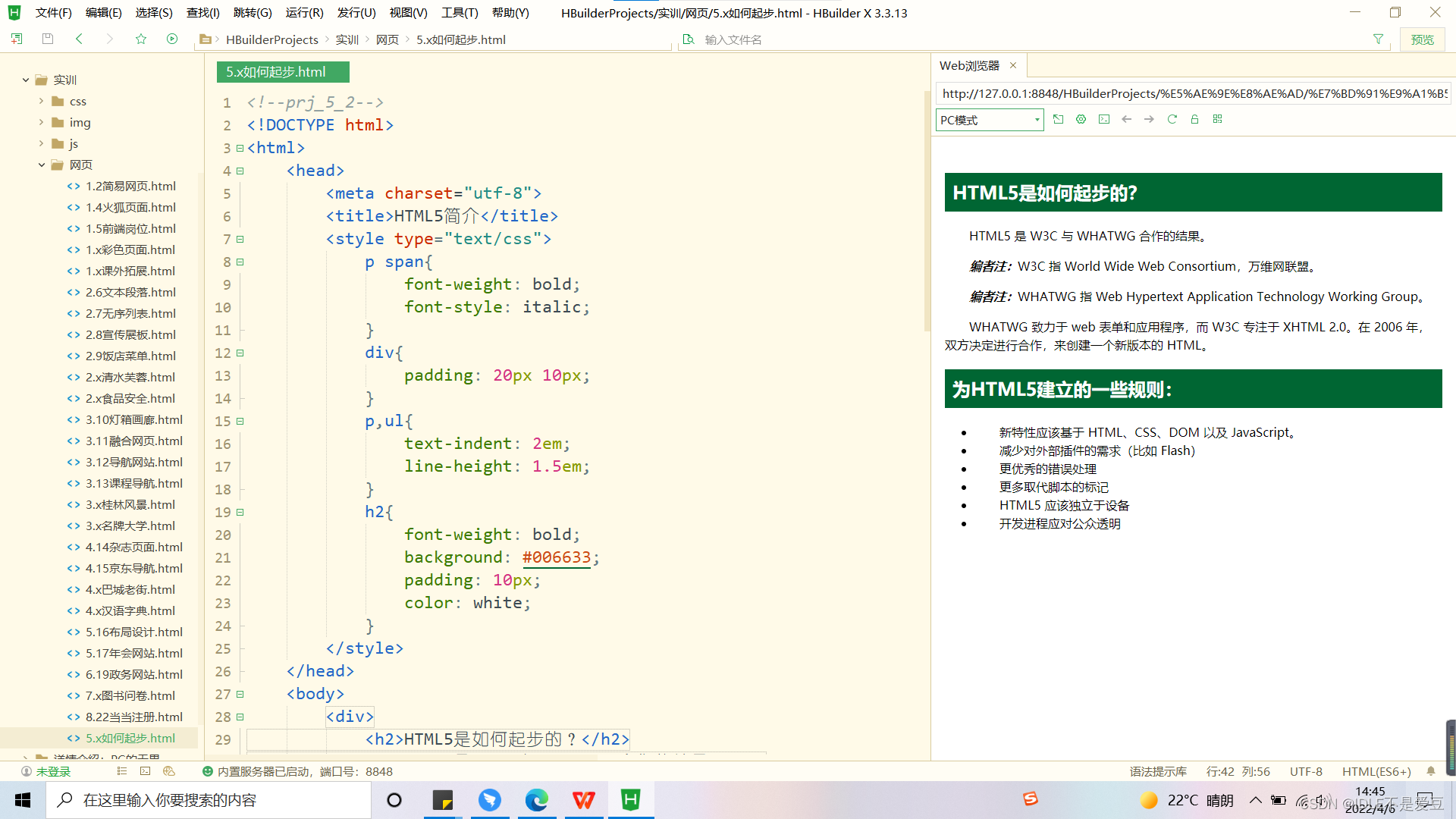Expand the css folder in project tree
This screenshot has width=1456, height=819.
point(42,101)
